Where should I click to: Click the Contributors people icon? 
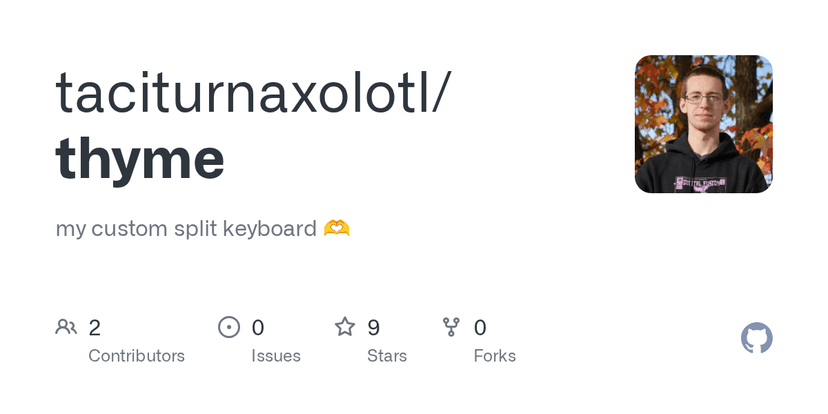coord(67,327)
